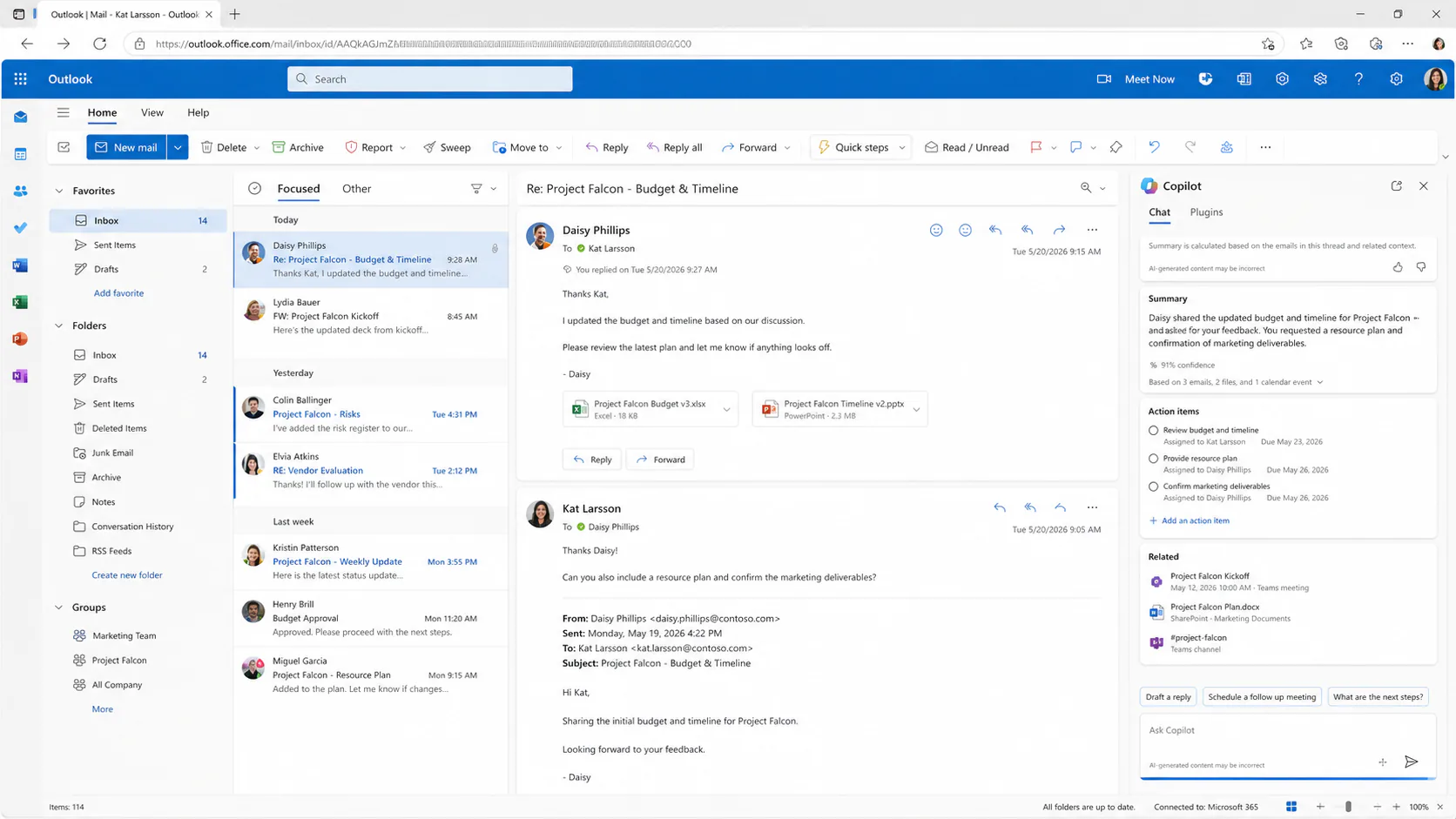Viewport: 1456px width, 819px height.
Task: Select the Focused inbox tab
Action: [x=298, y=188]
